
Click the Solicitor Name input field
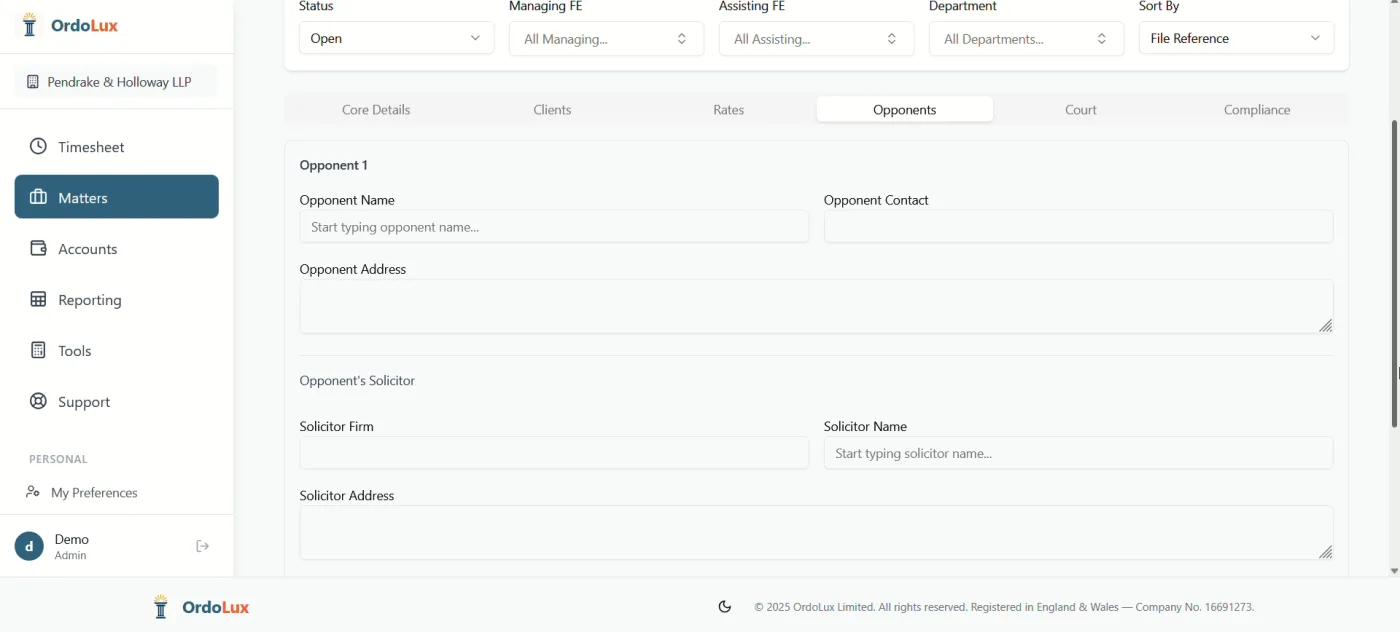coord(1078,453)
